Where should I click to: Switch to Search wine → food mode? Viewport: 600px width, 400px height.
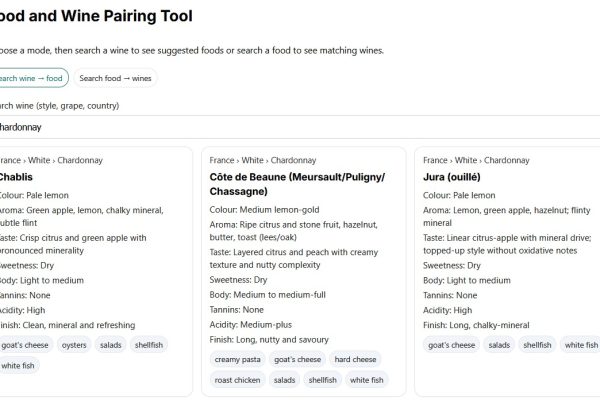33,78
